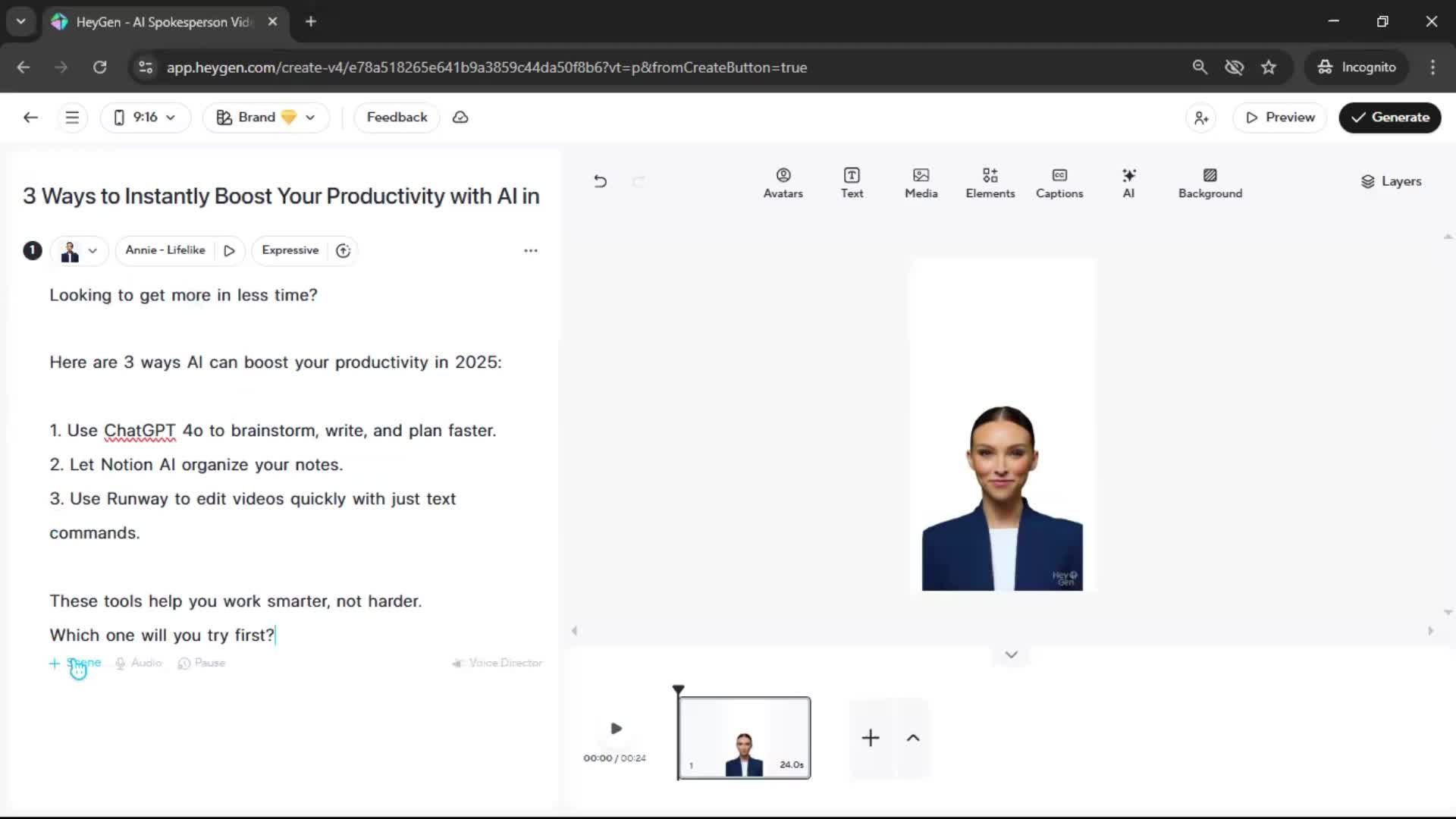Open the 9:16 aspect ratio dropdown
This screenshot has width=1456, height=819.
pyautogui.click(x=145, y=118)
